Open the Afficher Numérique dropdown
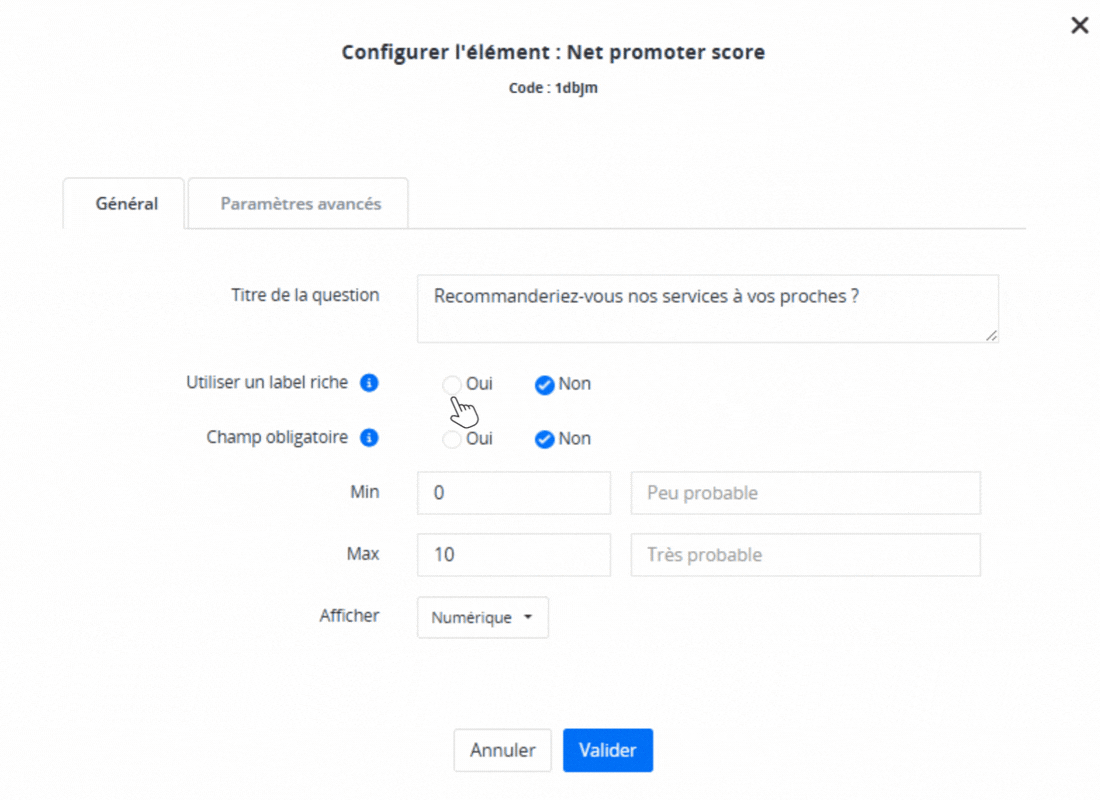 (483, 618)
